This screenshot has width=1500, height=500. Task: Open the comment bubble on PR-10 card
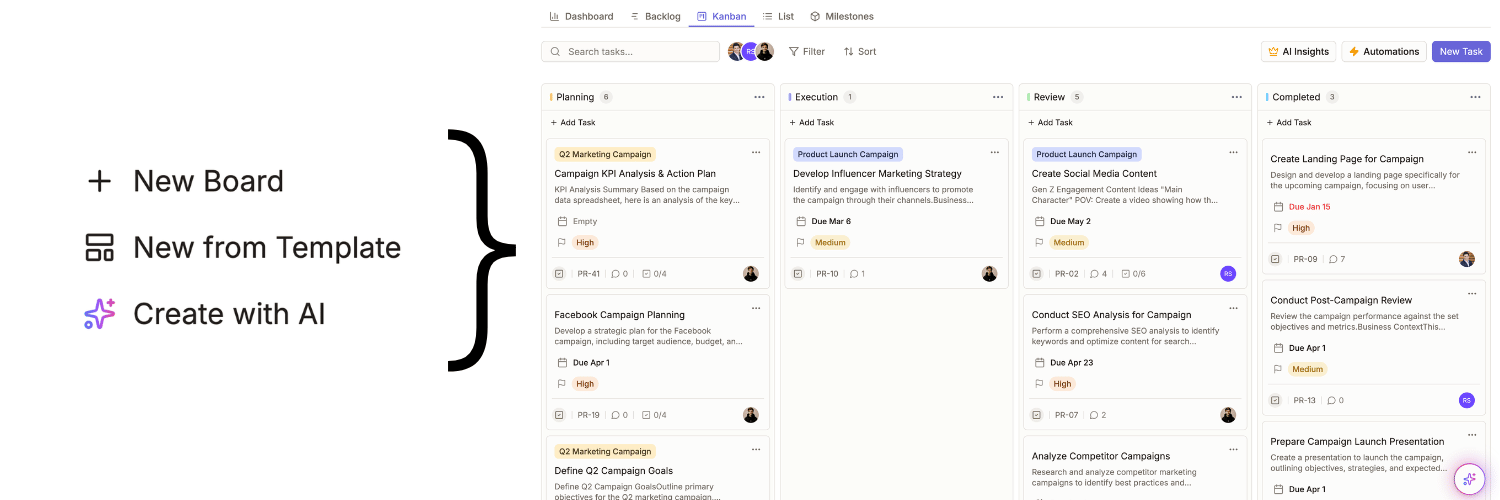click(x=854, y=273)
